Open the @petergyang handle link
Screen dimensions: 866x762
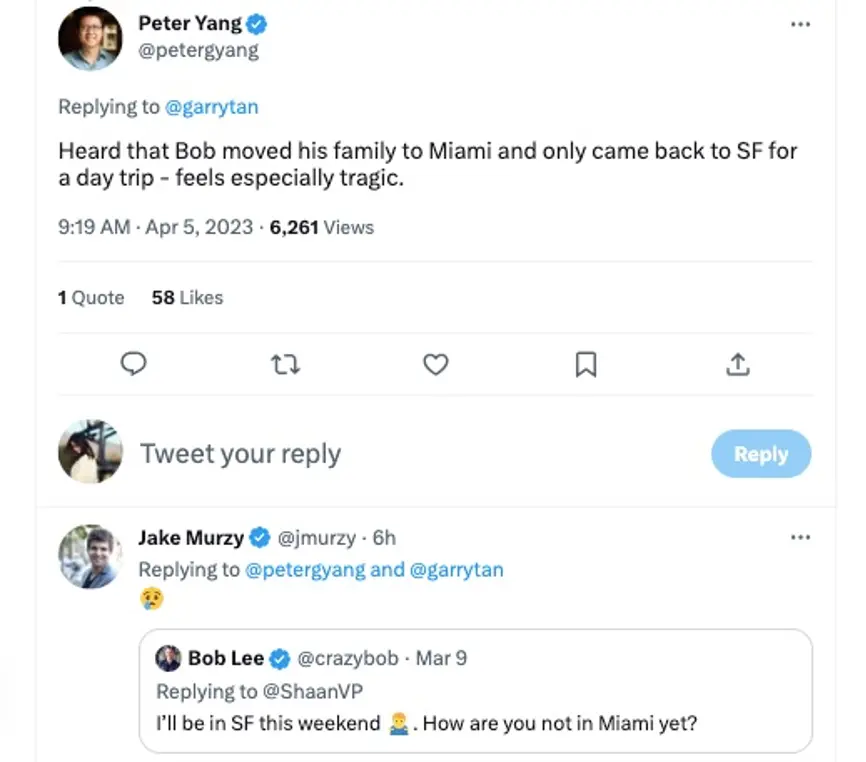pyautogui.click(x=198, y=50)
